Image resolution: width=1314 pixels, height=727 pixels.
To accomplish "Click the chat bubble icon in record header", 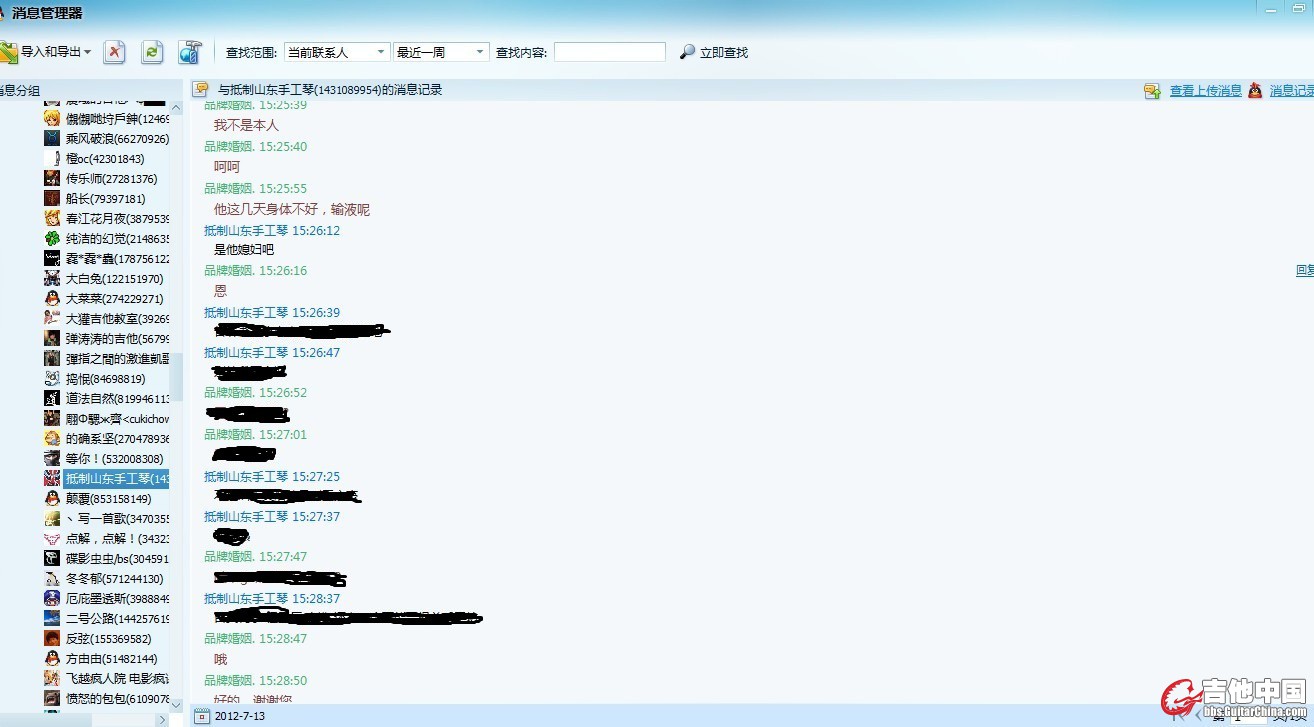I will click(x=200, y=90).
